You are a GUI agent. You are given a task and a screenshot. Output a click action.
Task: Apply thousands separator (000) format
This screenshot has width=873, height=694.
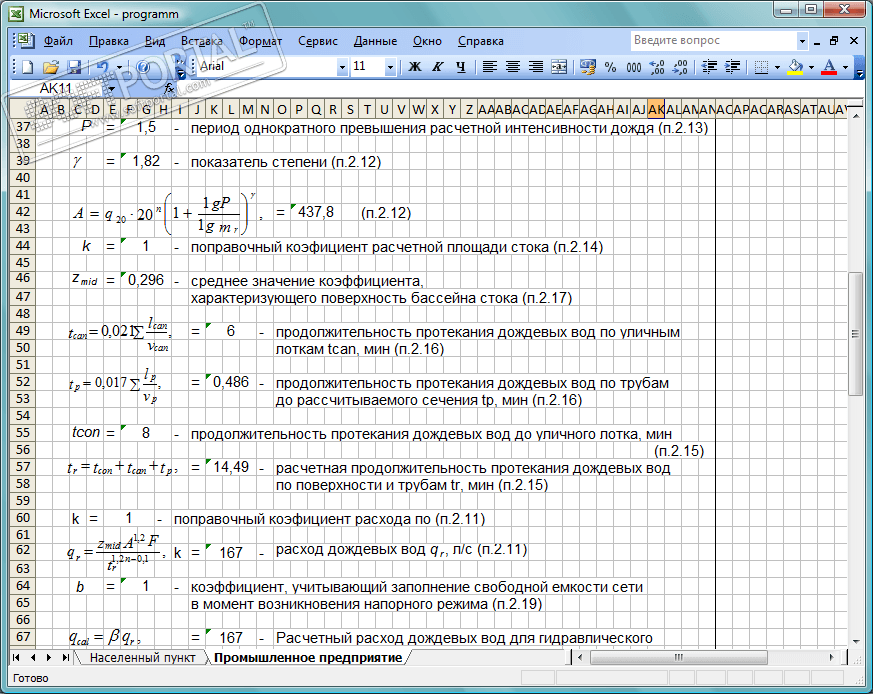pyautogui.click(x=634, y=67)
